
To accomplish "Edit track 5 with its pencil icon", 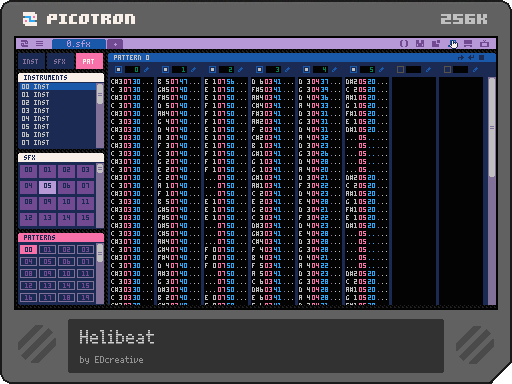I will tap(381, 70).
